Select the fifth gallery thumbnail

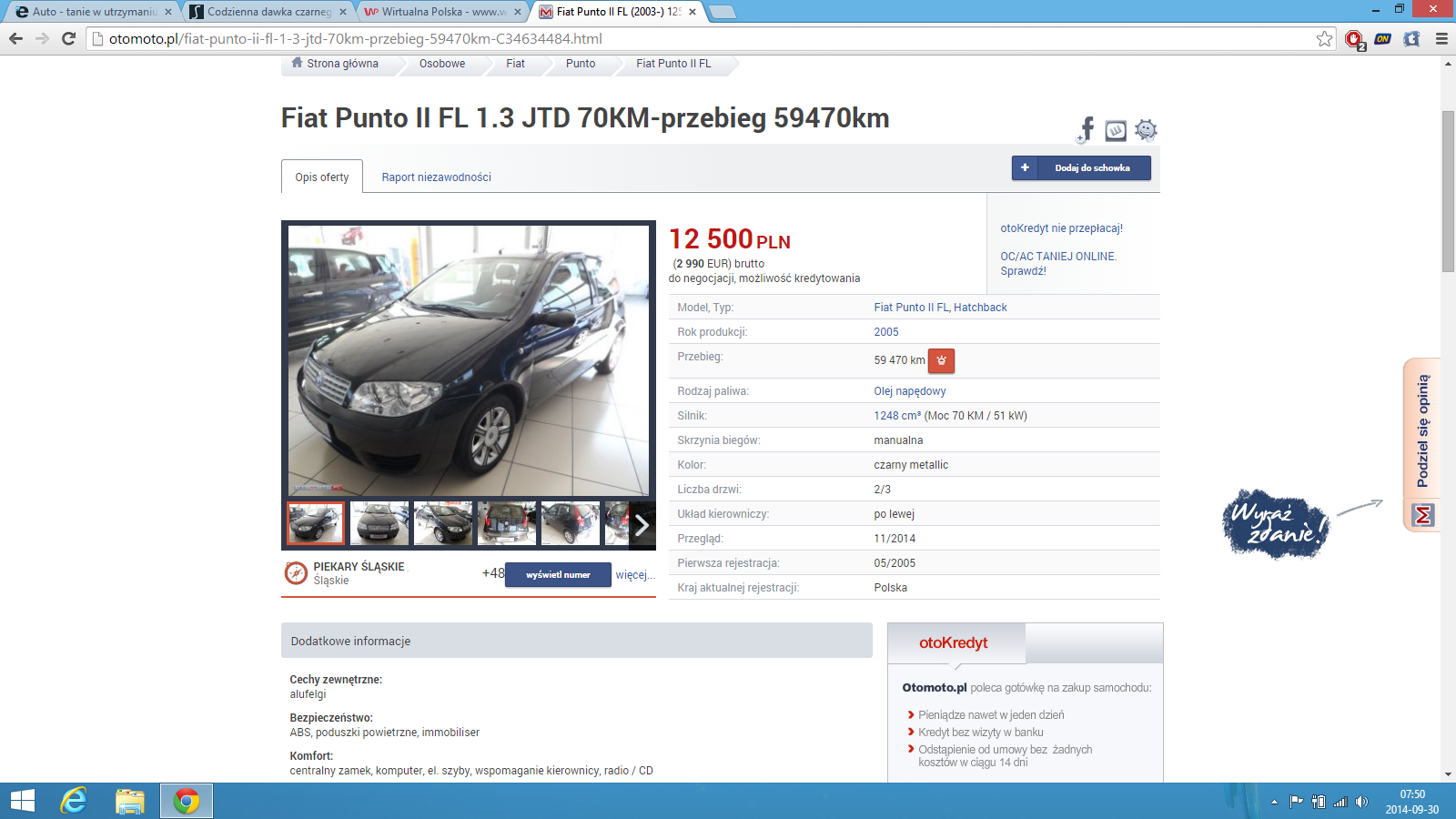click(571, 523)
